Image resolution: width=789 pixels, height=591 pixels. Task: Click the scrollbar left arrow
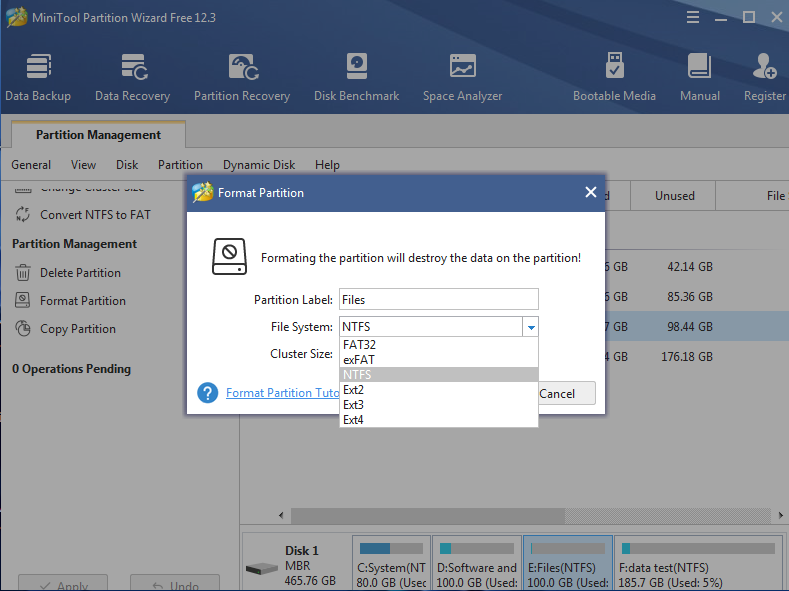pyautogui.click(x=281, y=515)
